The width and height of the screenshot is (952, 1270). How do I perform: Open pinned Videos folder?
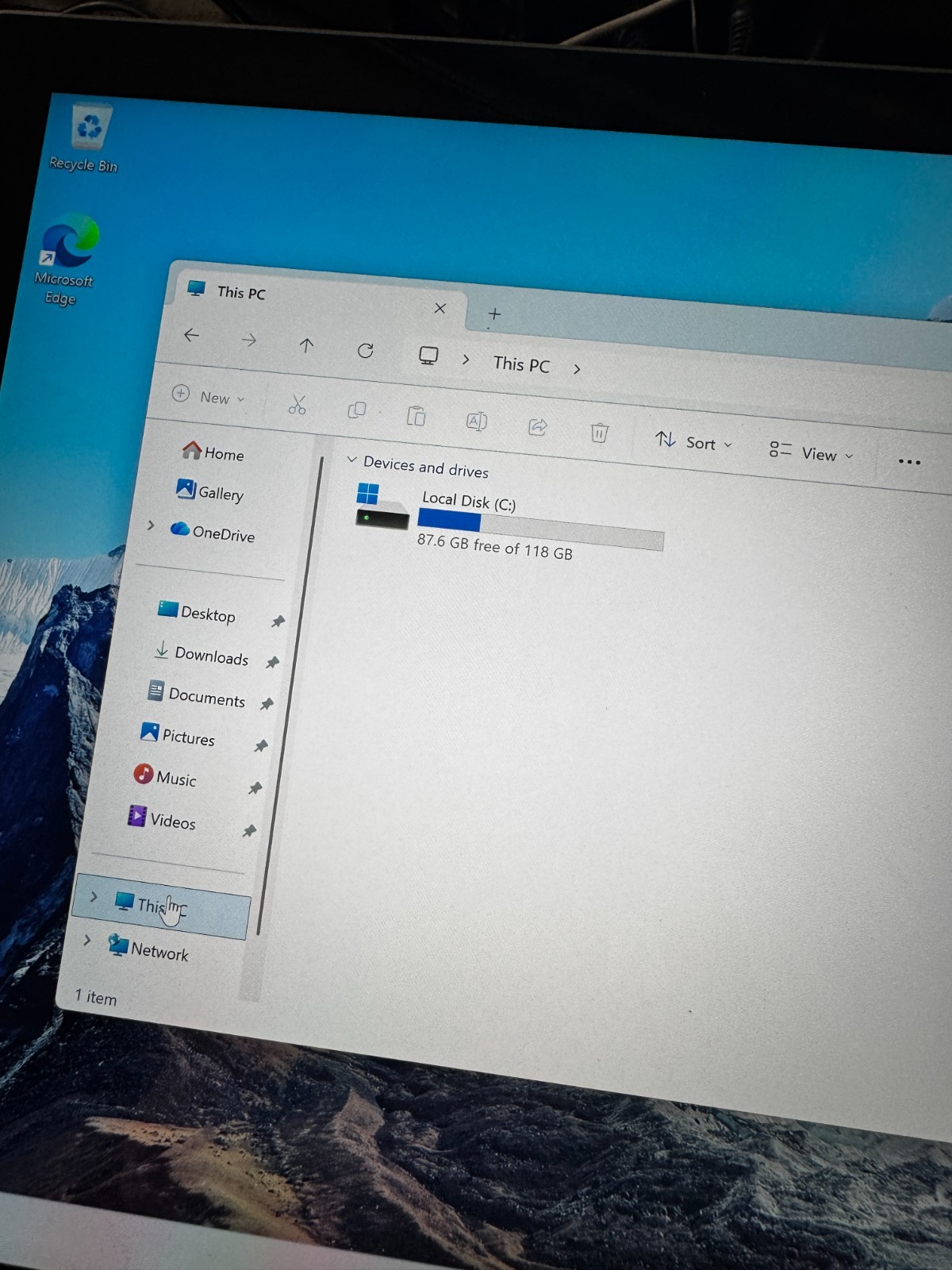(162, 818)
